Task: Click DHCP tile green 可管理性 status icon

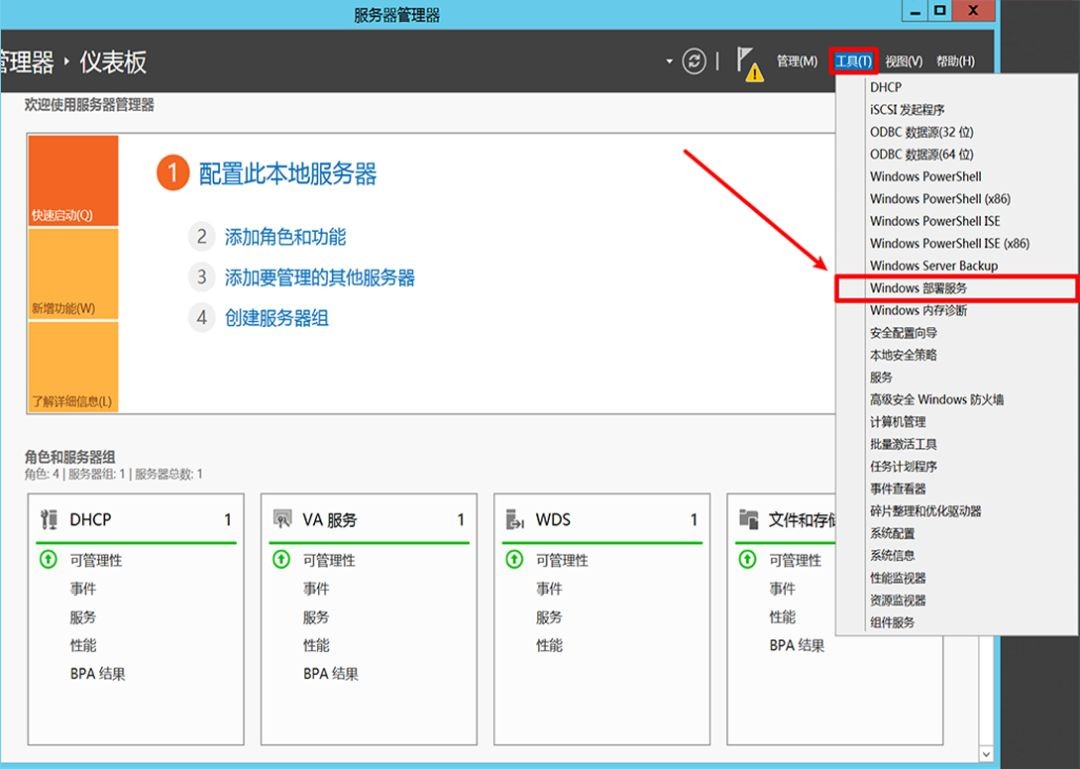Action: coord(47,560)
